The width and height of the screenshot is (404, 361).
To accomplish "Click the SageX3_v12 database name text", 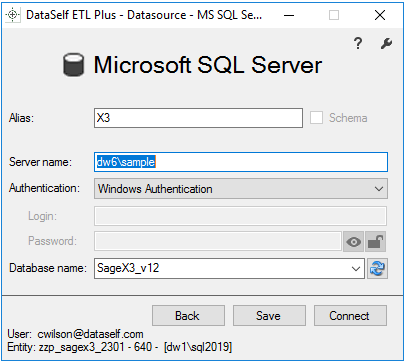I will coord(128,268).
